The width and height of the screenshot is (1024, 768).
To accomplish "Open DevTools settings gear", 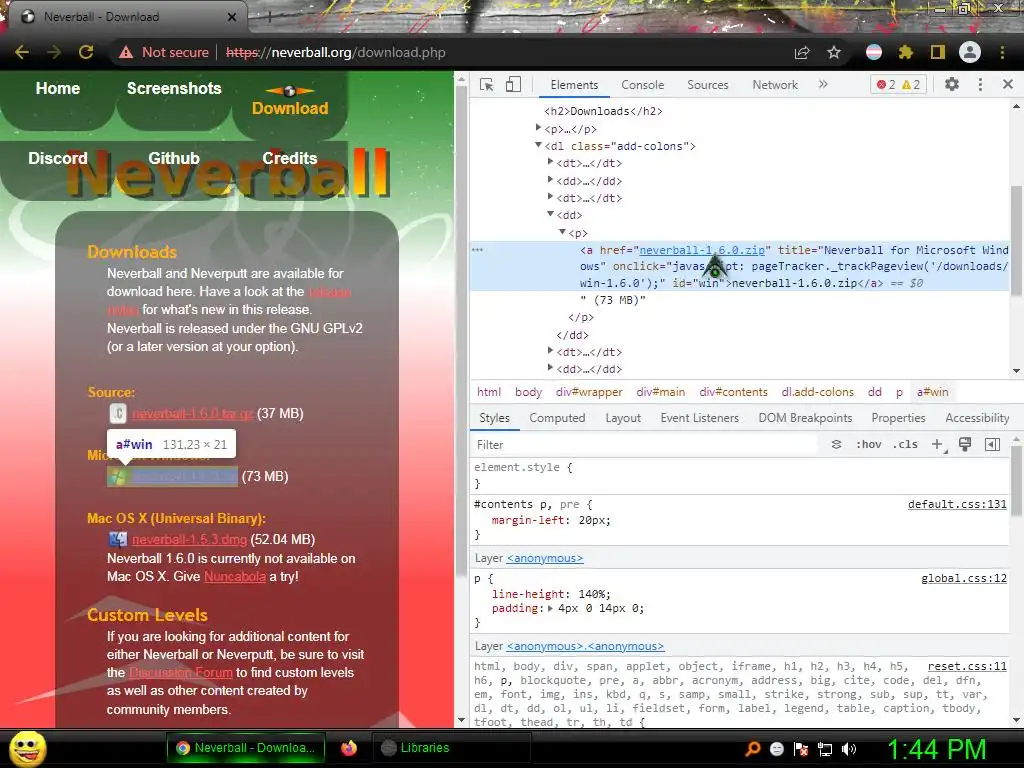I will 952,84.
